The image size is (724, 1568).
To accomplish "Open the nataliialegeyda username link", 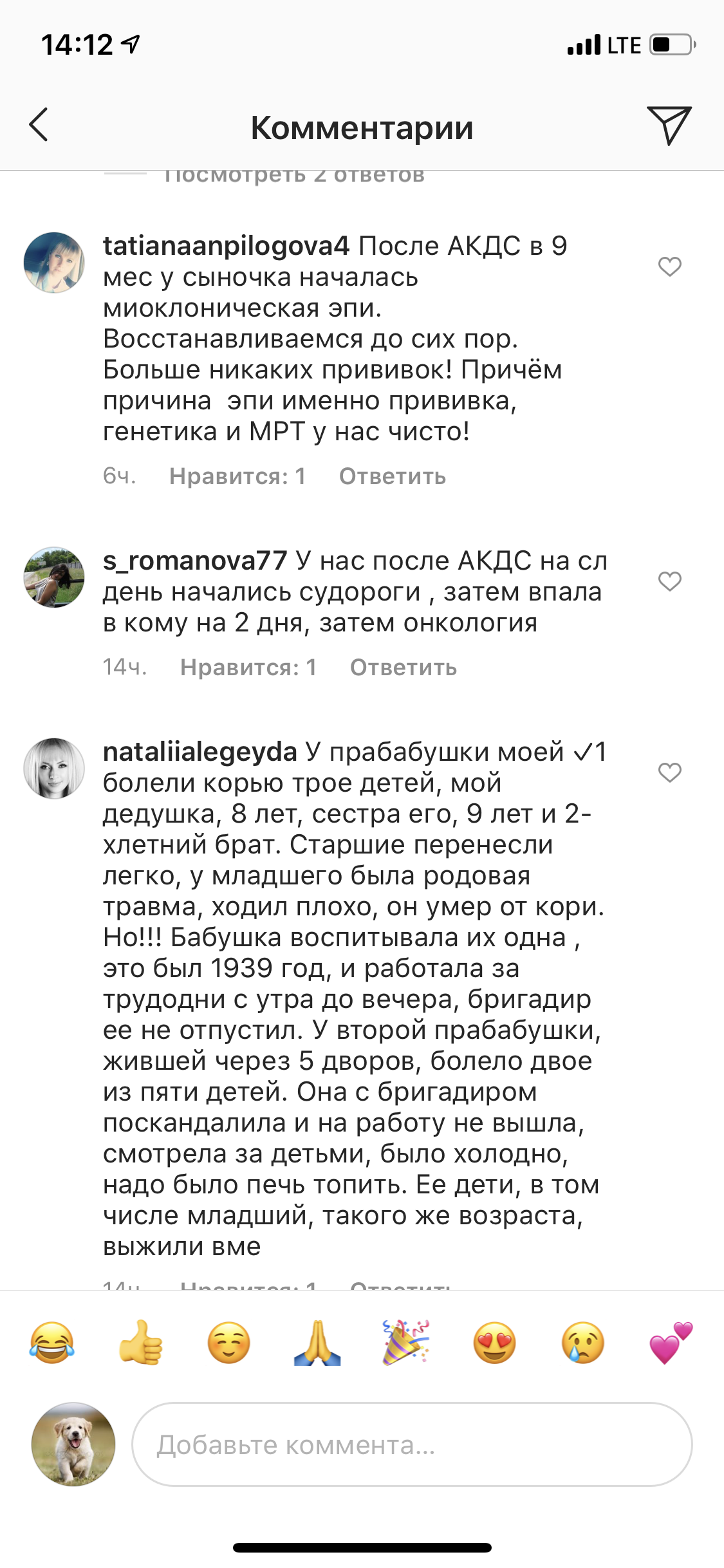I will 200,752.
